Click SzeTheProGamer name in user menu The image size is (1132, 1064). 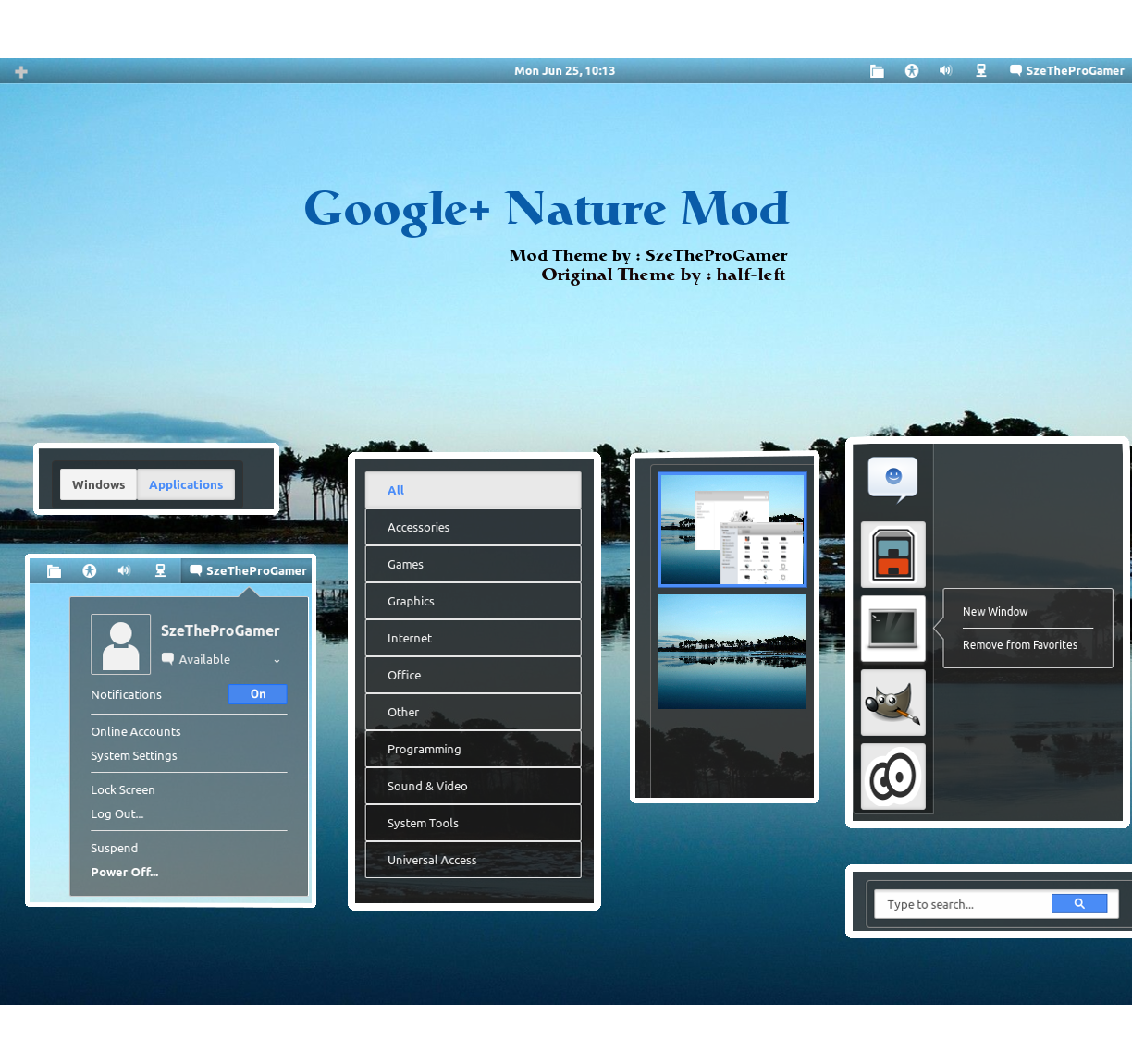(220, 630)
